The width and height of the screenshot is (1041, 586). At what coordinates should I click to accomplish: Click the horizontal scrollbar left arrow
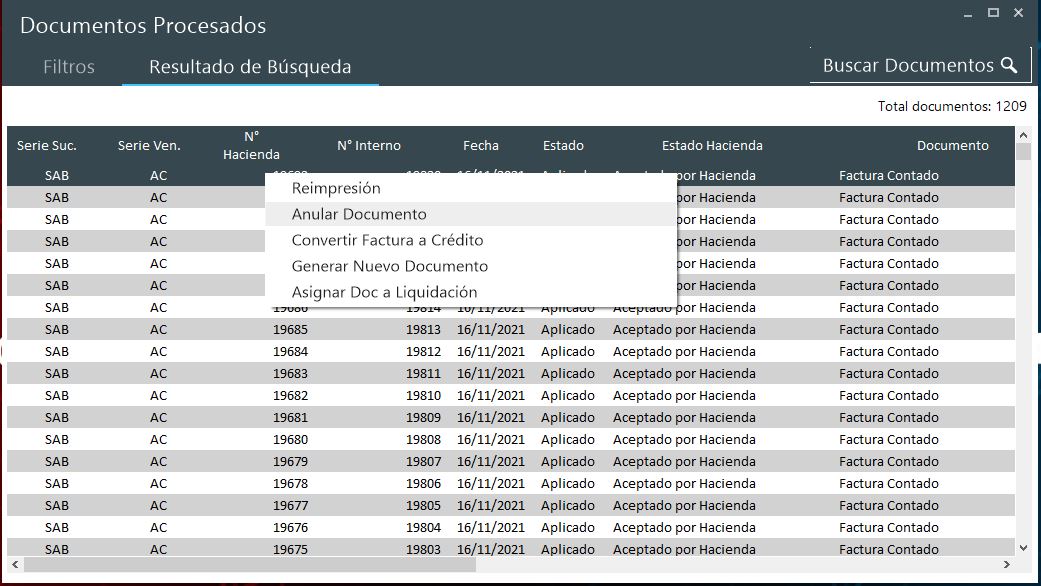tap(14, 565)
